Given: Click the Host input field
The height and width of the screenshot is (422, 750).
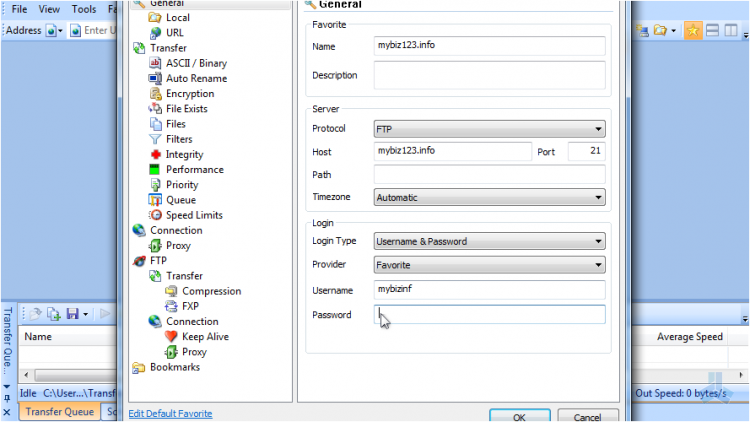Looking at the screenshot, I should click(452, 151).
